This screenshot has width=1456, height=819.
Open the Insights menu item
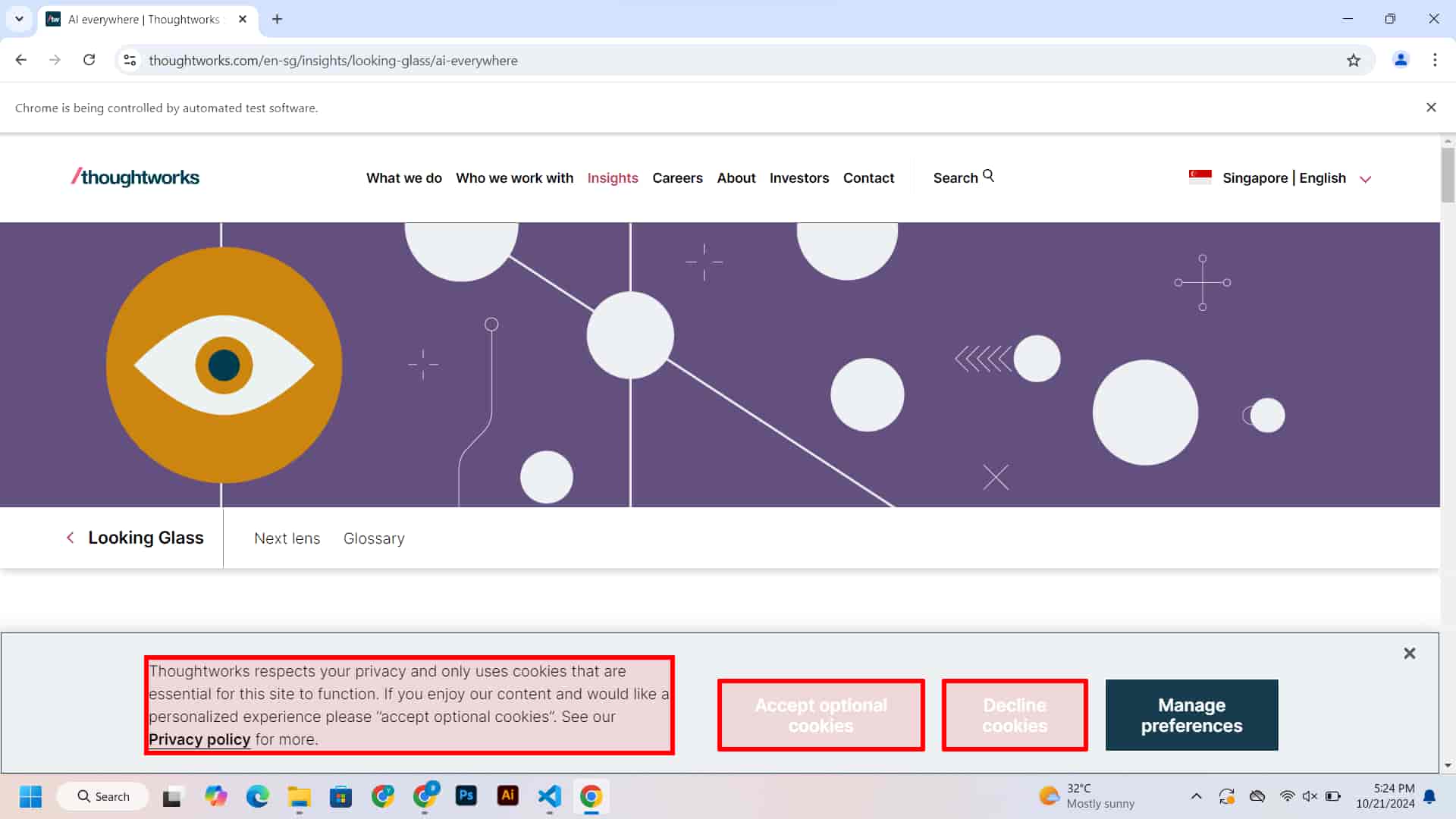(x=612, y=178)
